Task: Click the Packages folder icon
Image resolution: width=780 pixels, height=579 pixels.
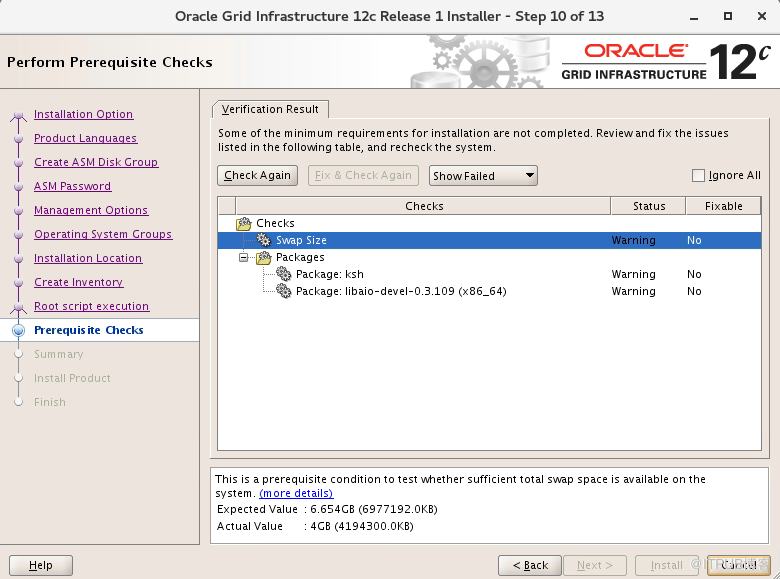Action: 264,257
